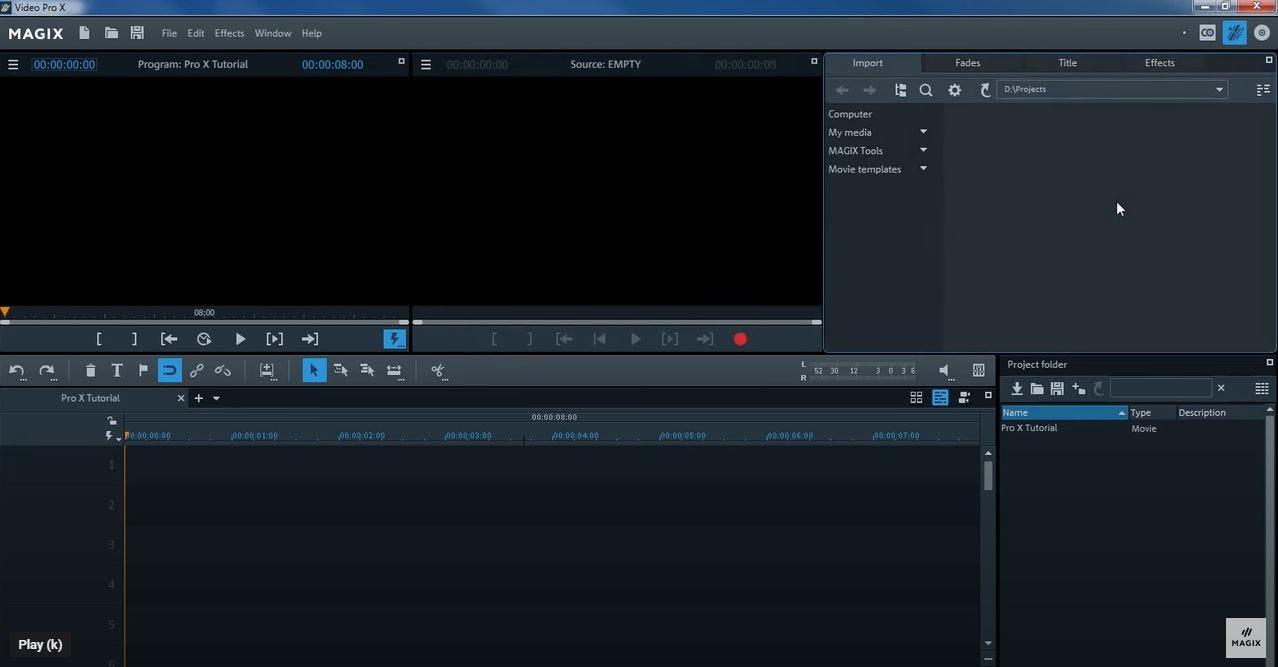Click the ungroup broken chain icon
Viewport: 1278px width, 667px height.
click(223, 370)
